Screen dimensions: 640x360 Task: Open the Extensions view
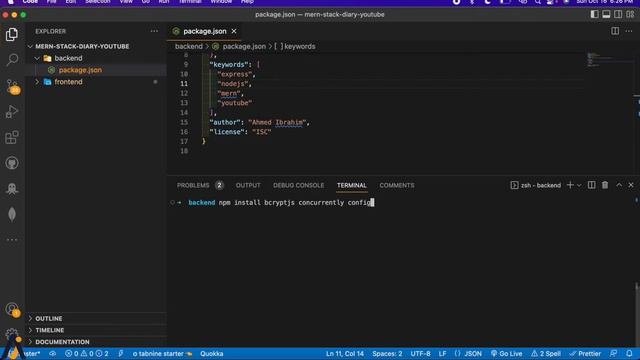12,137
